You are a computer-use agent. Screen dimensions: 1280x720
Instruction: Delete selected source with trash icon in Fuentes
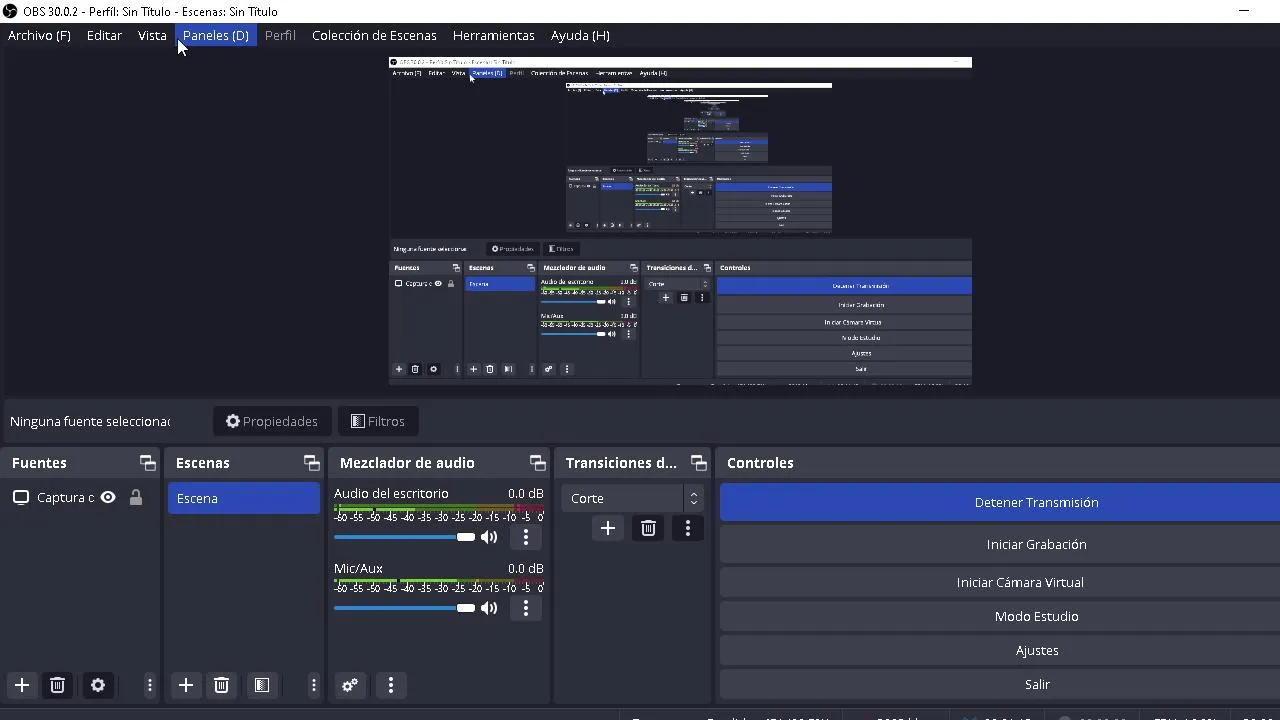coord(58,685)
